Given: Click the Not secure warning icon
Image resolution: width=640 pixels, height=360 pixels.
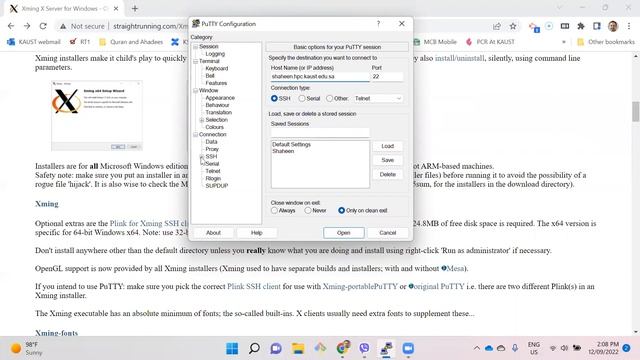Looking at the screenshot, I should (x=63, y=26).
